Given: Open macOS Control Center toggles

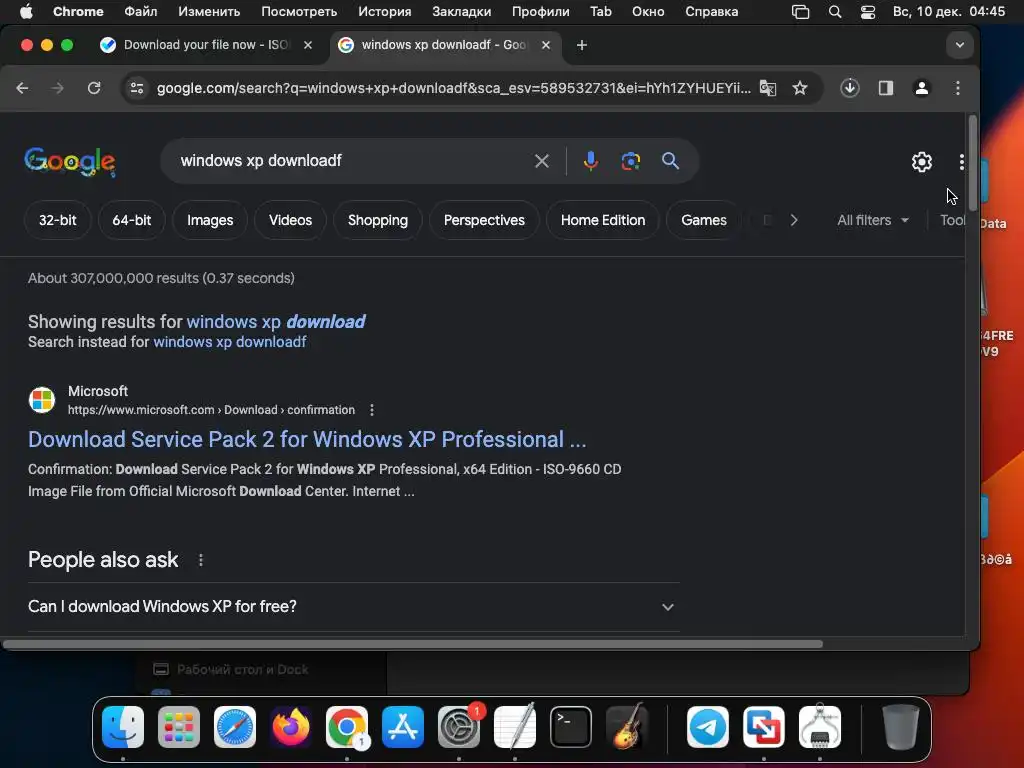Looking at the screenshot, I should (x=867, y=12).
